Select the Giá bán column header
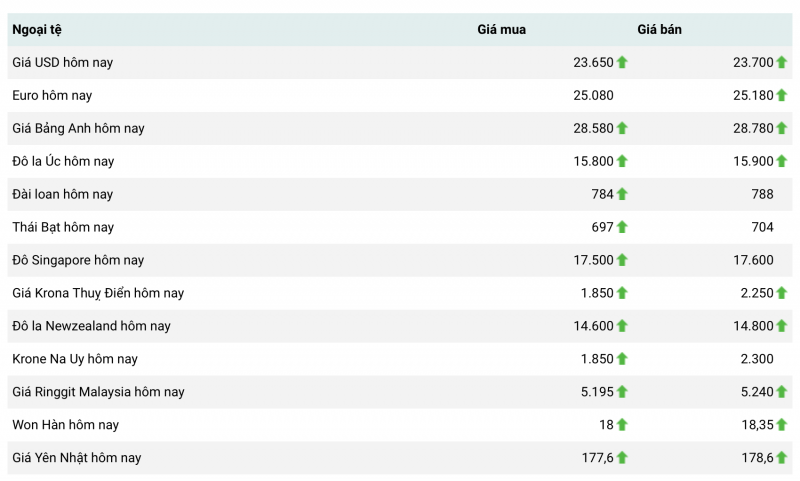Viewport: 800px width, 481px height. pos(660,30)
